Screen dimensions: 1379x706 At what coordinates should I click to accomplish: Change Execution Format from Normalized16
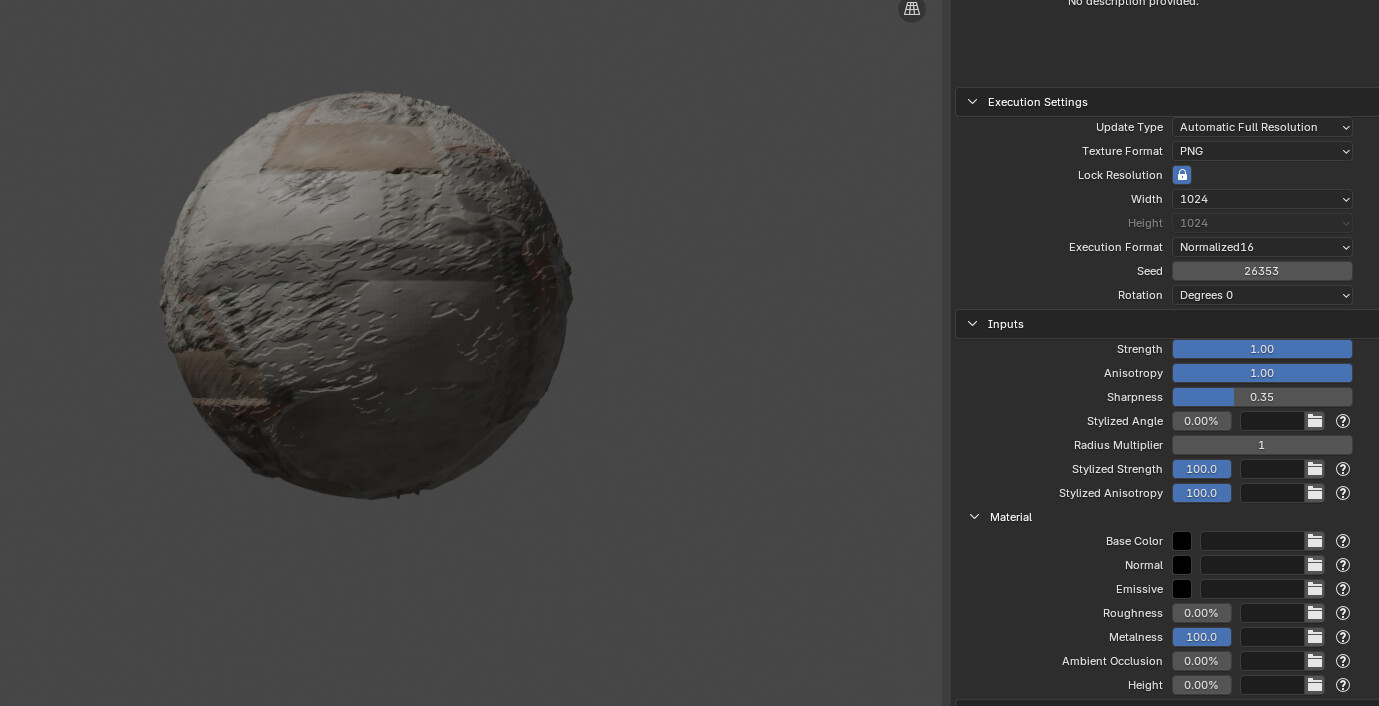pyautogui.click(x=1262, y=247)
